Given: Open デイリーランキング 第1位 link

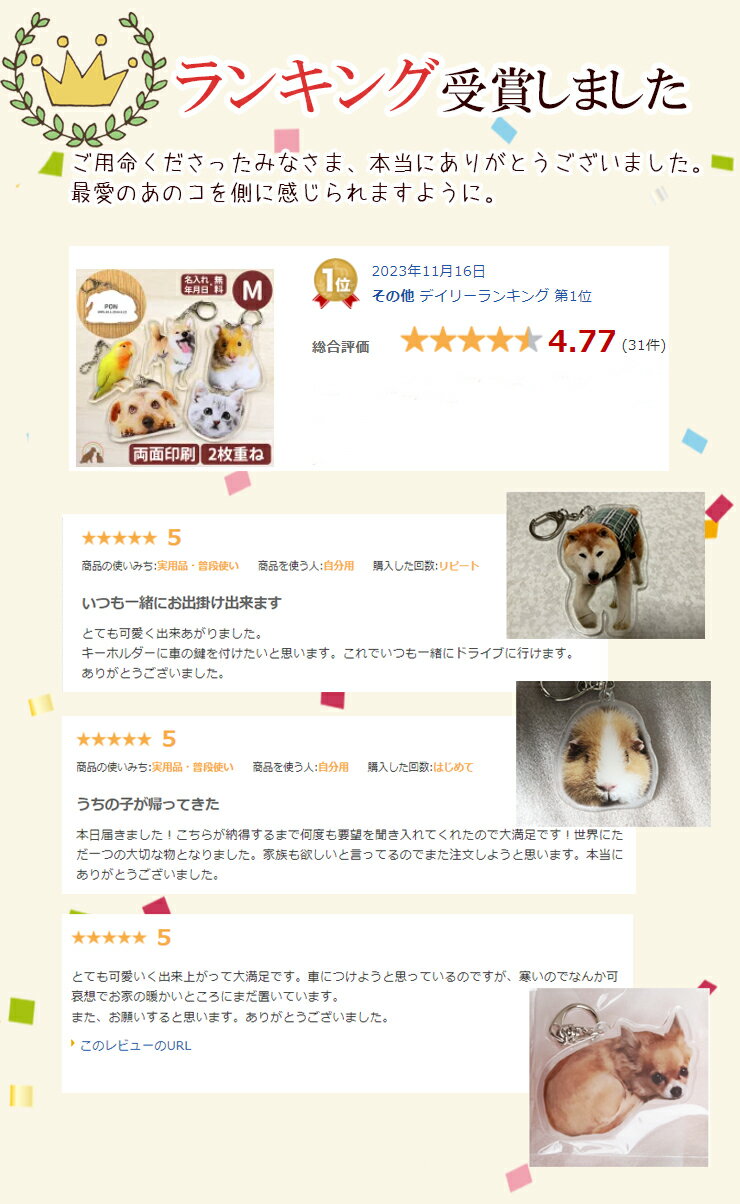Looking at the screenshot, I should (505, 295).
